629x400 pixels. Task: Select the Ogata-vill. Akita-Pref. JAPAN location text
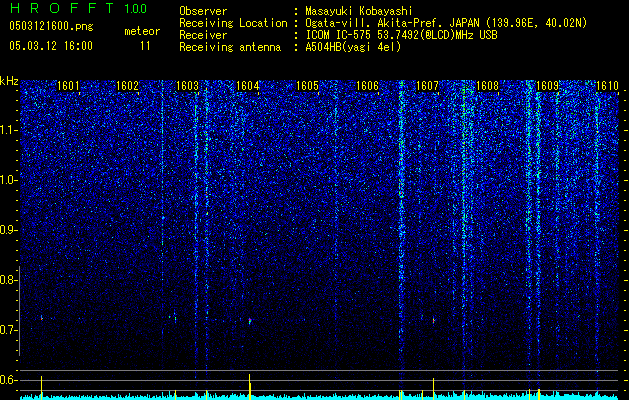pyautogui.click(x=446, y=23)
